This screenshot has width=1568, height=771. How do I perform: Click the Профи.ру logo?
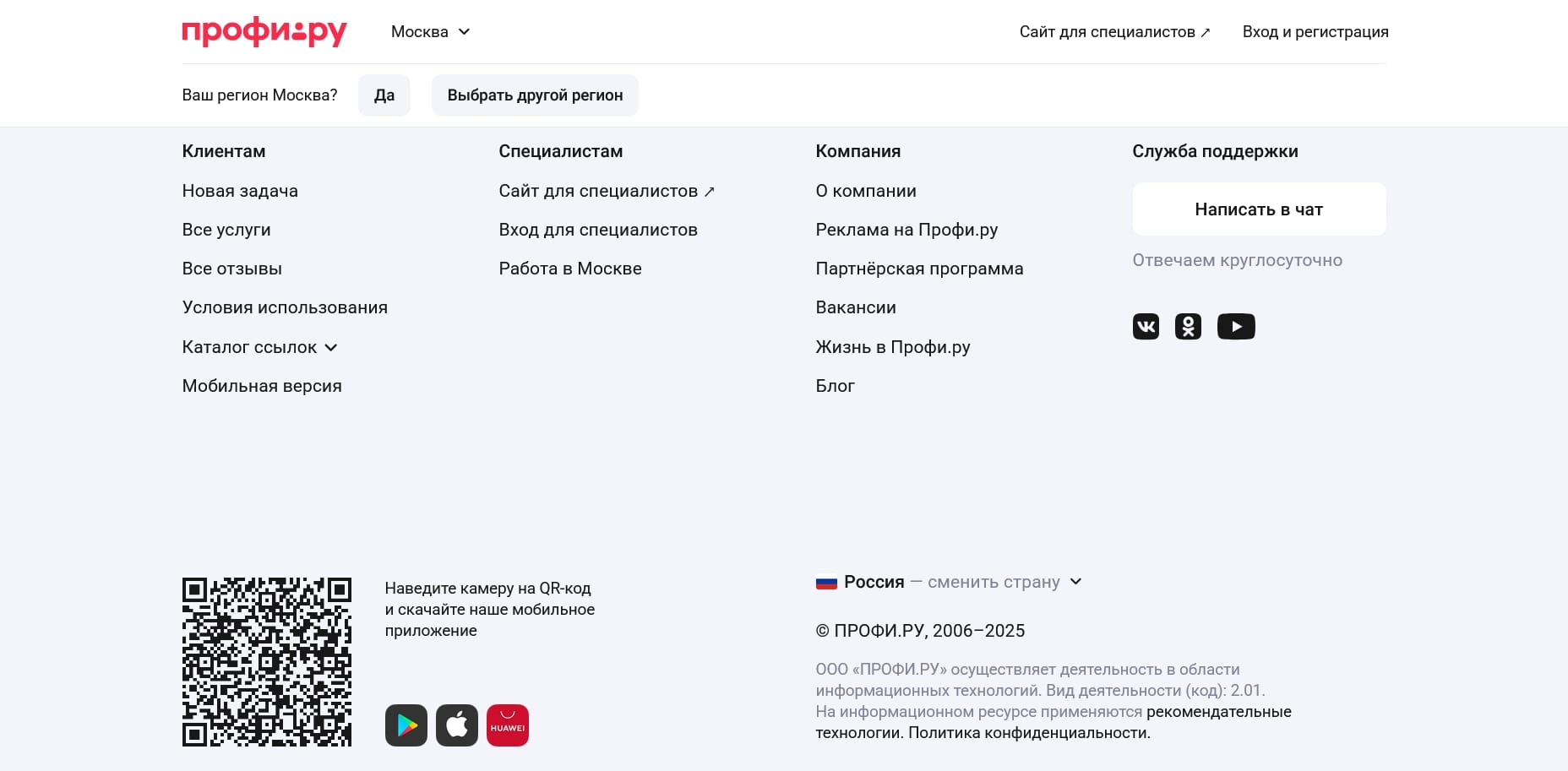[264, 31]
